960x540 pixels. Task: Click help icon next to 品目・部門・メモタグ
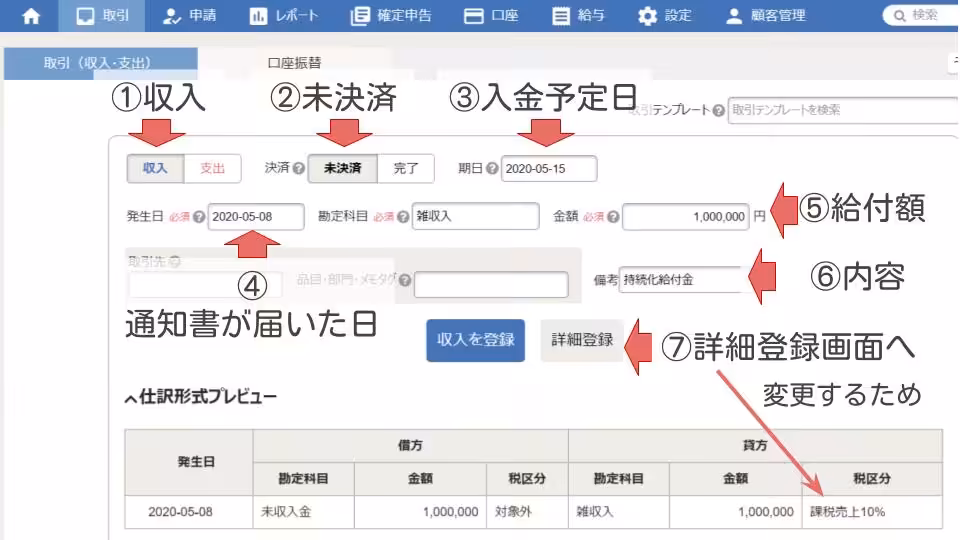(x=405, y=280)
